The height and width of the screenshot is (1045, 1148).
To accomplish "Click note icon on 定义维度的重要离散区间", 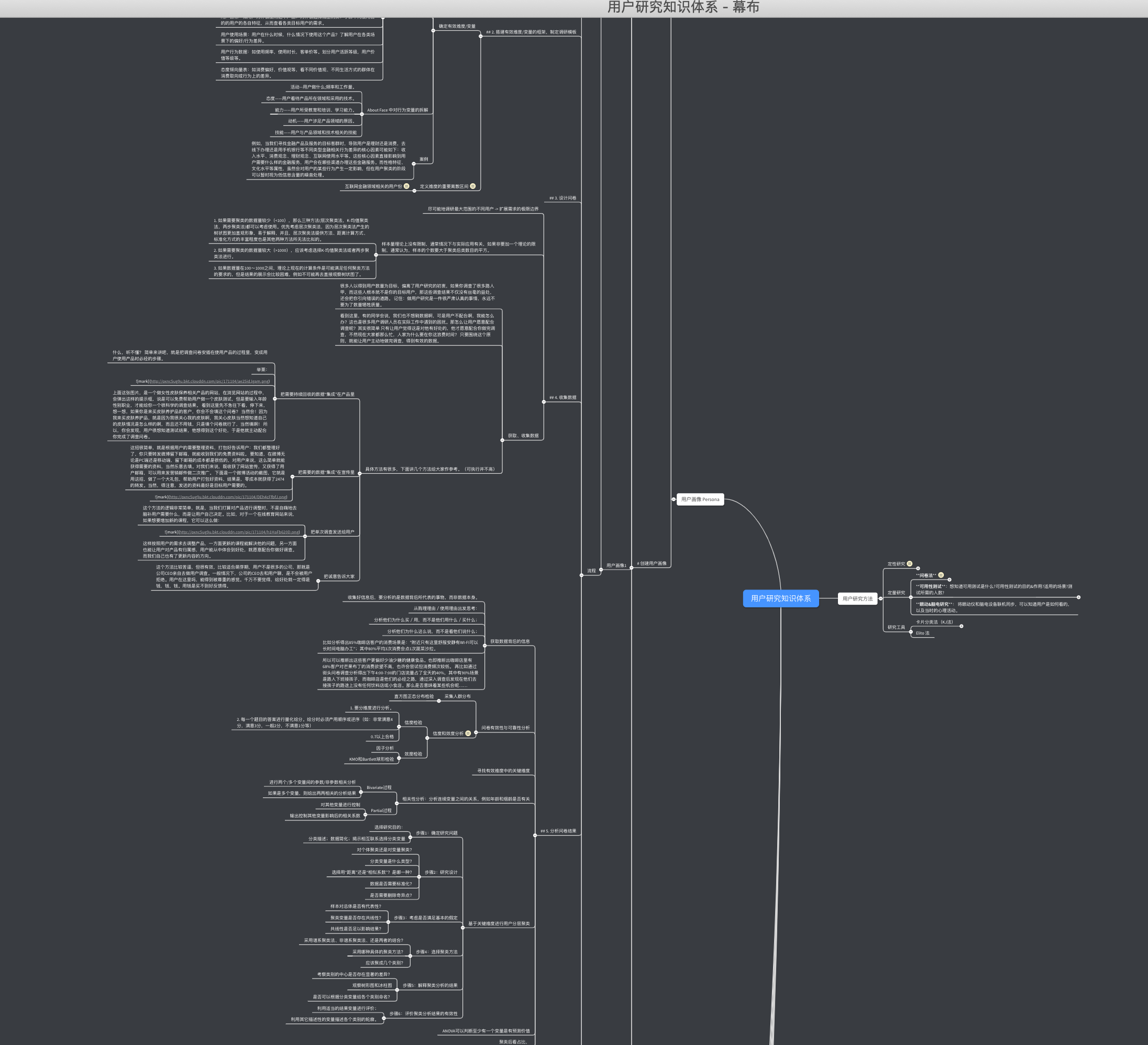I will coord(472,186).
